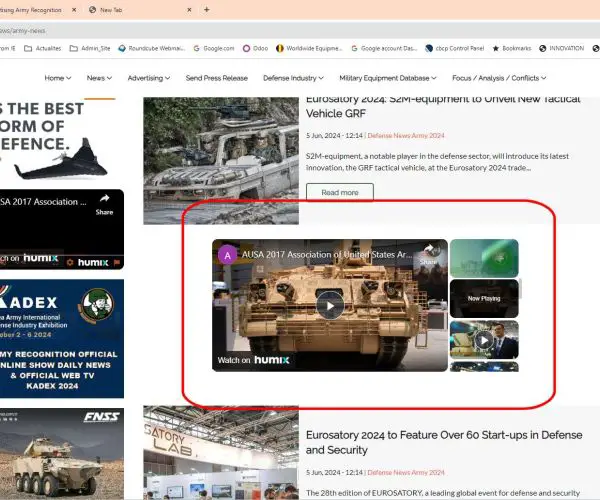The height and width of the screenshot is (500, 600).
Task: Click Share icon on main video
Action: click(x=429, y=254)
